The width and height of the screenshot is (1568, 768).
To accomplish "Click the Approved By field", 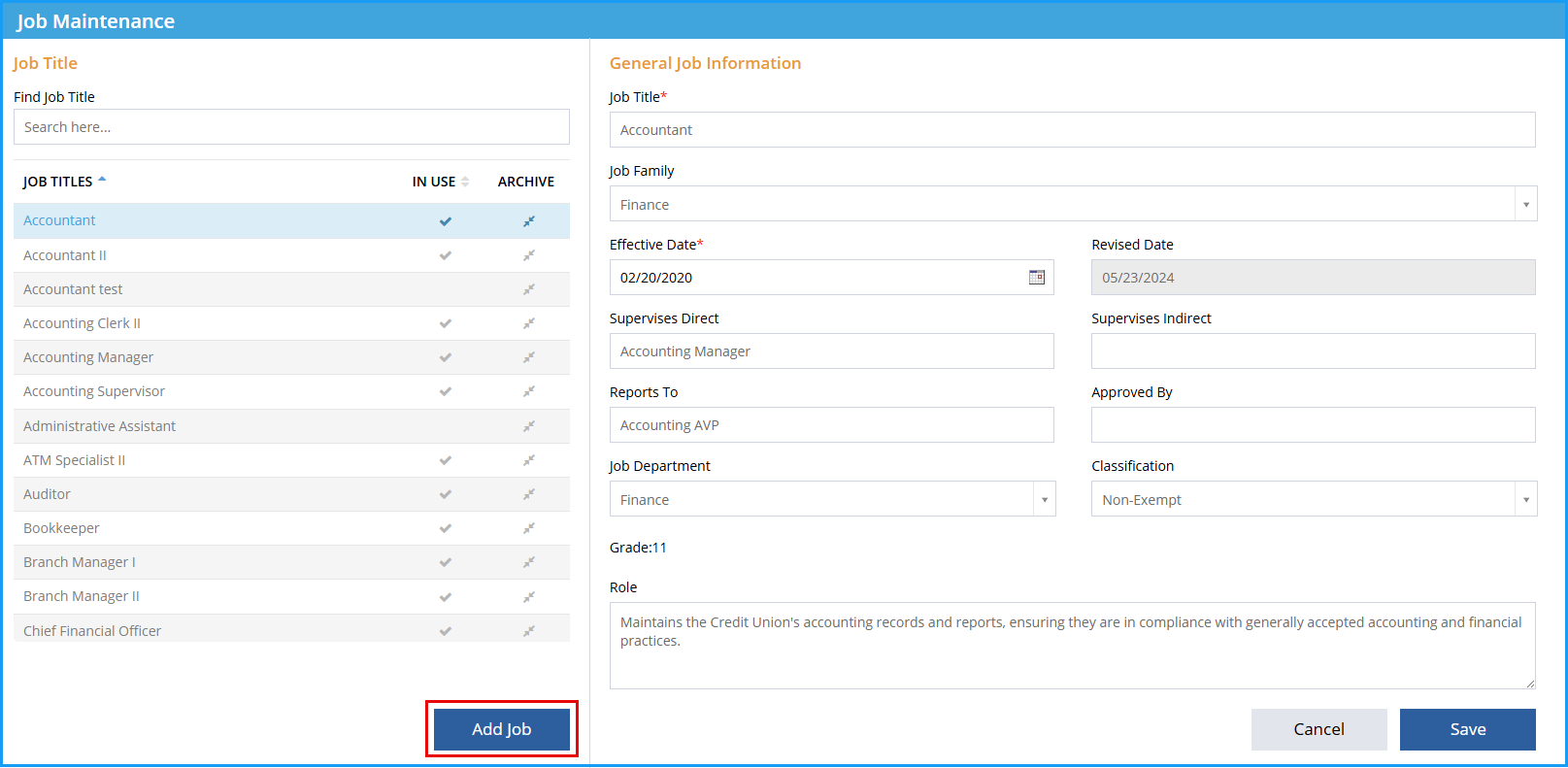I will point(1314,425).
